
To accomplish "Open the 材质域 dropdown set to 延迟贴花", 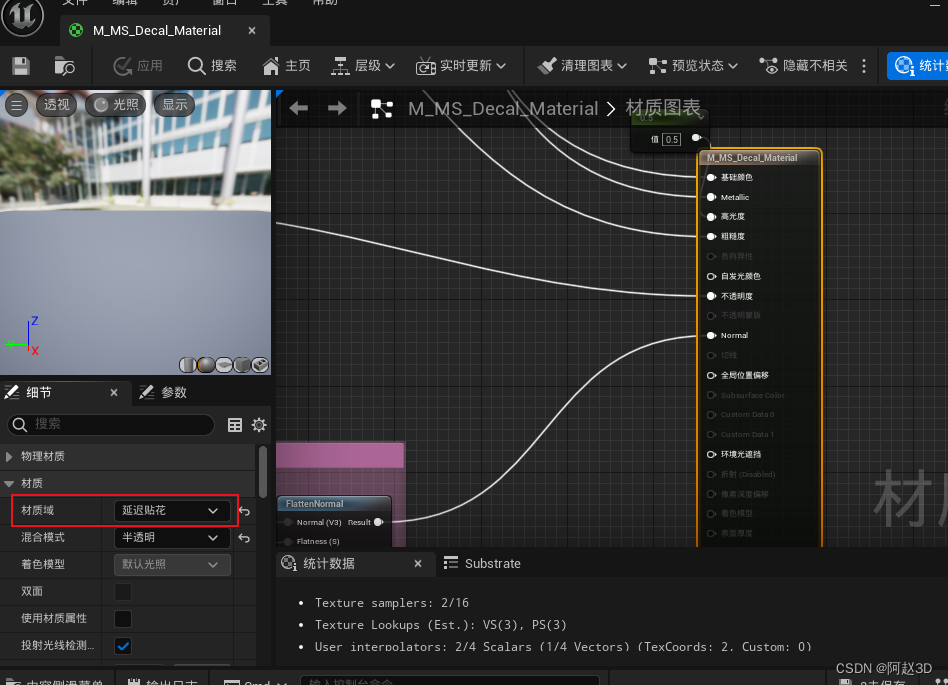I will coord(171,511).
